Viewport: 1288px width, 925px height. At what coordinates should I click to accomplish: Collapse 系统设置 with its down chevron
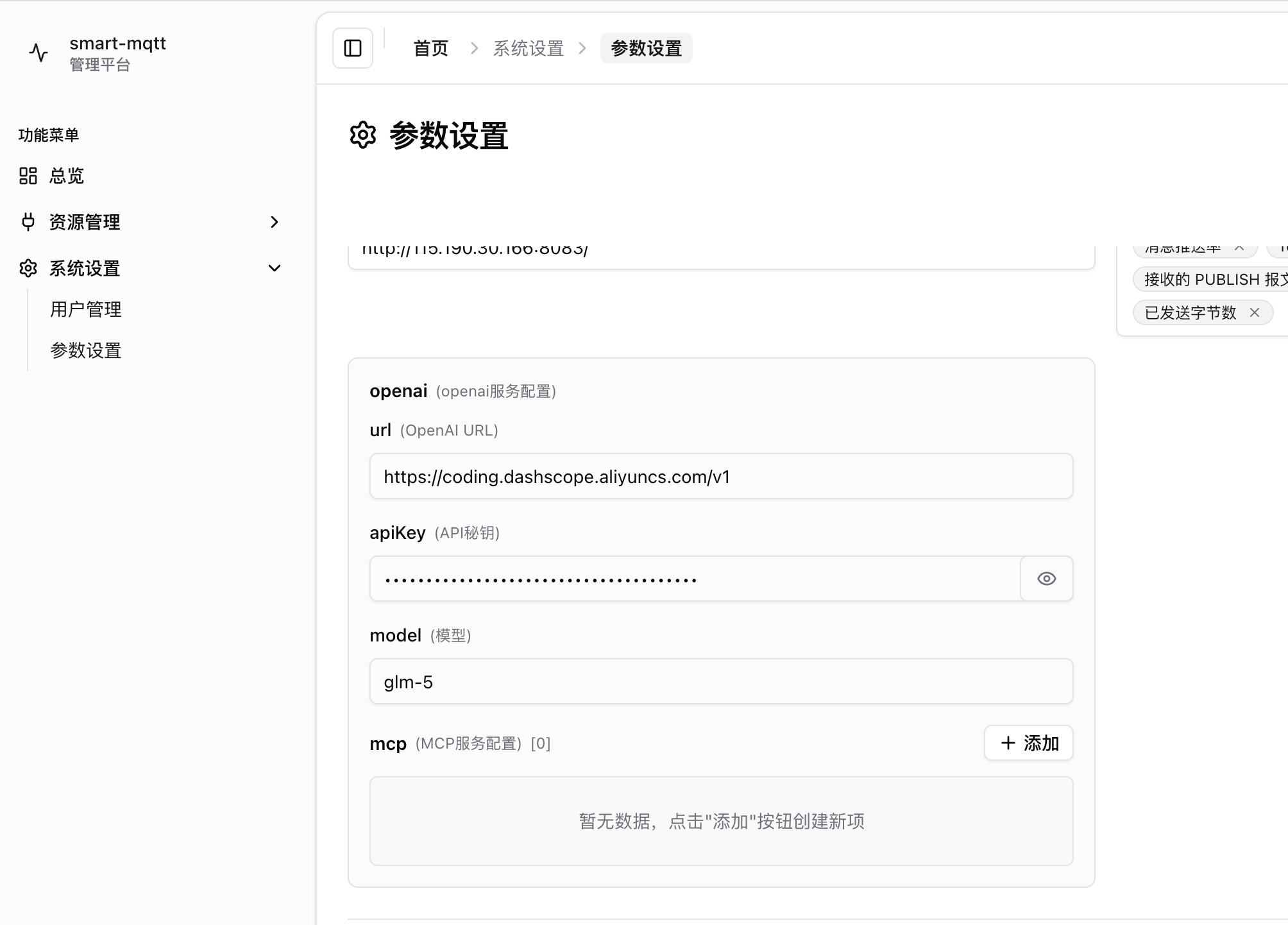click(275, 268)
